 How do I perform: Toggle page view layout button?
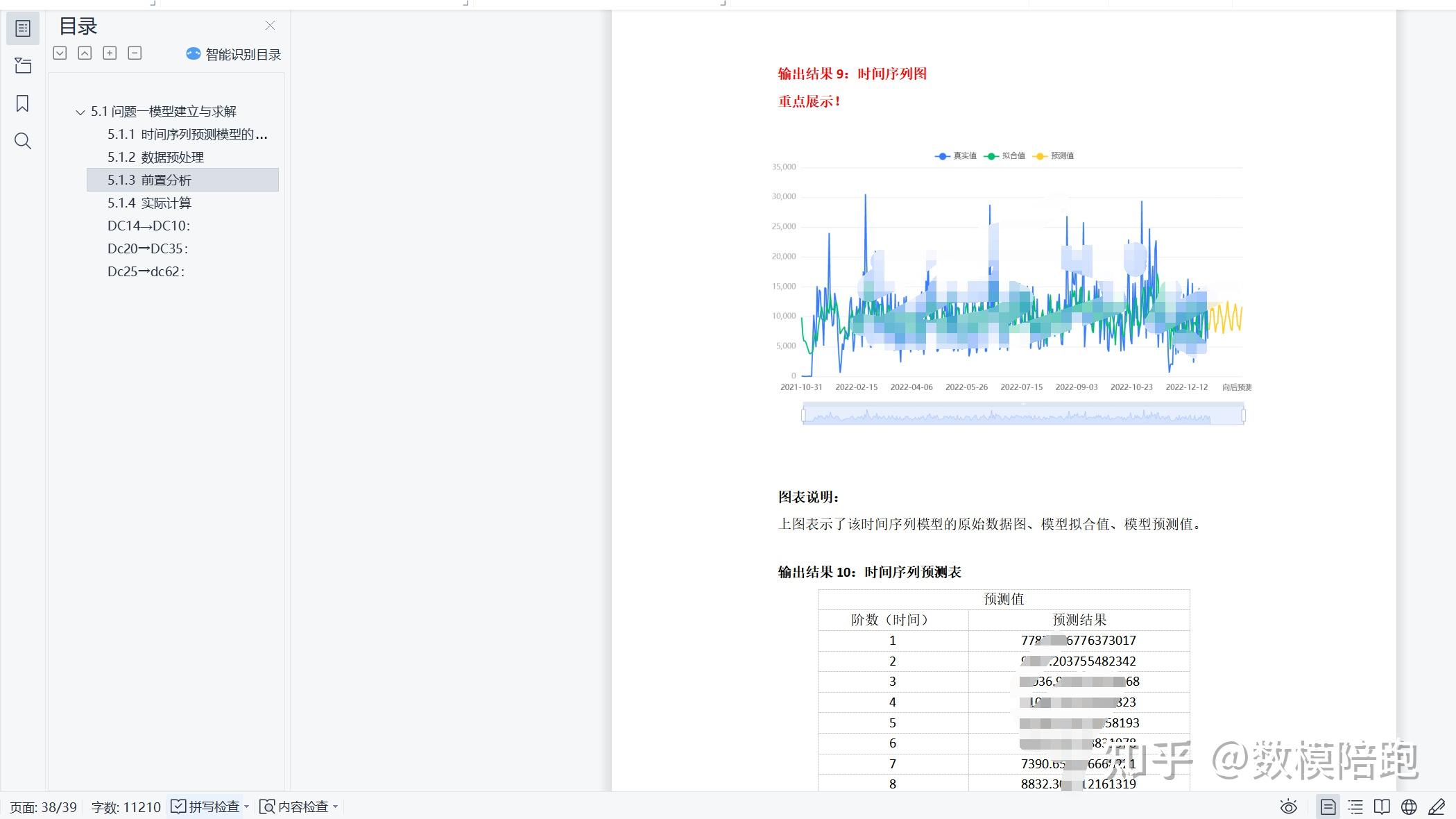tap(1328, 807)
